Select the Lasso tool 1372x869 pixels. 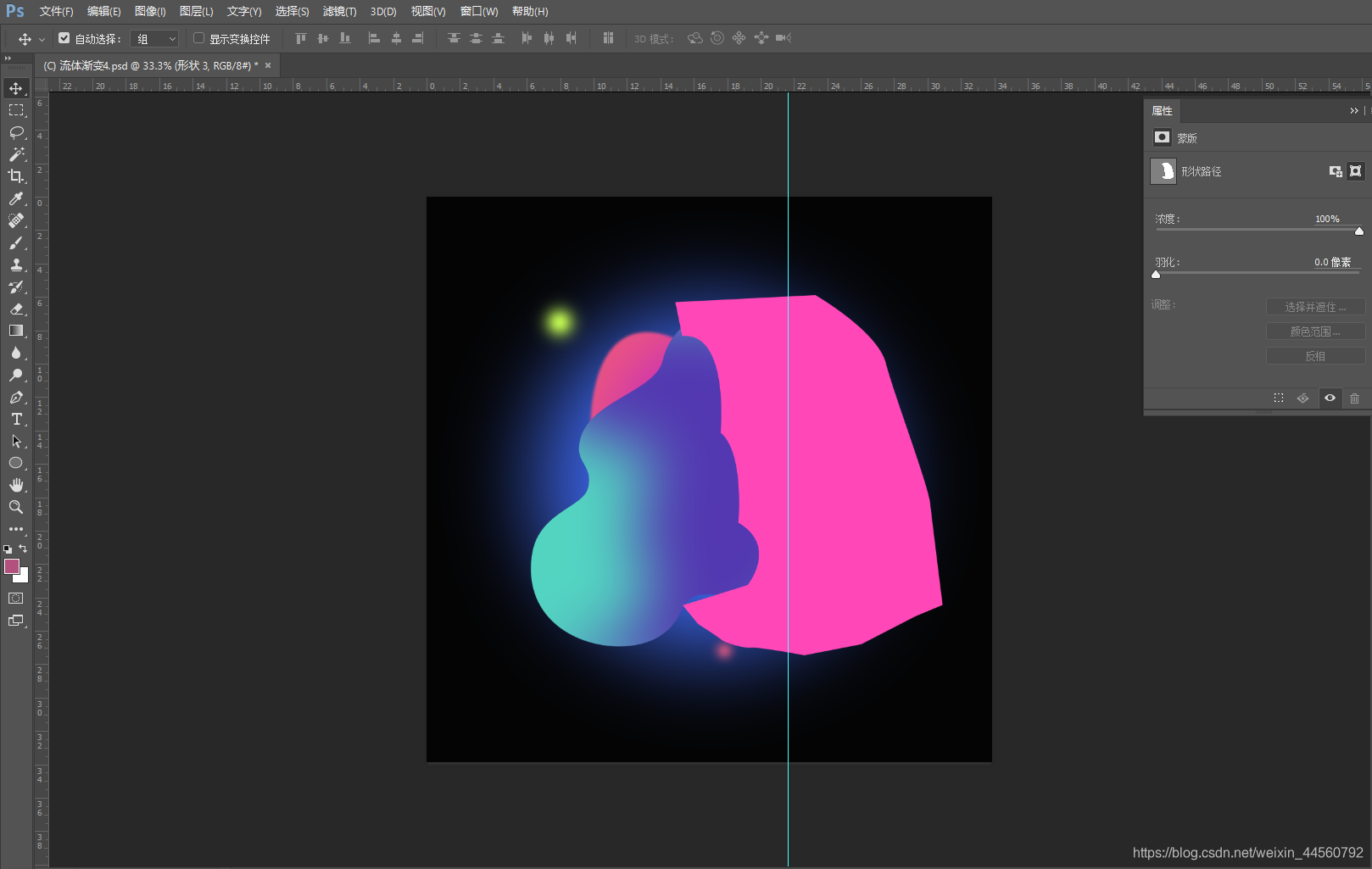coord(16,132)
